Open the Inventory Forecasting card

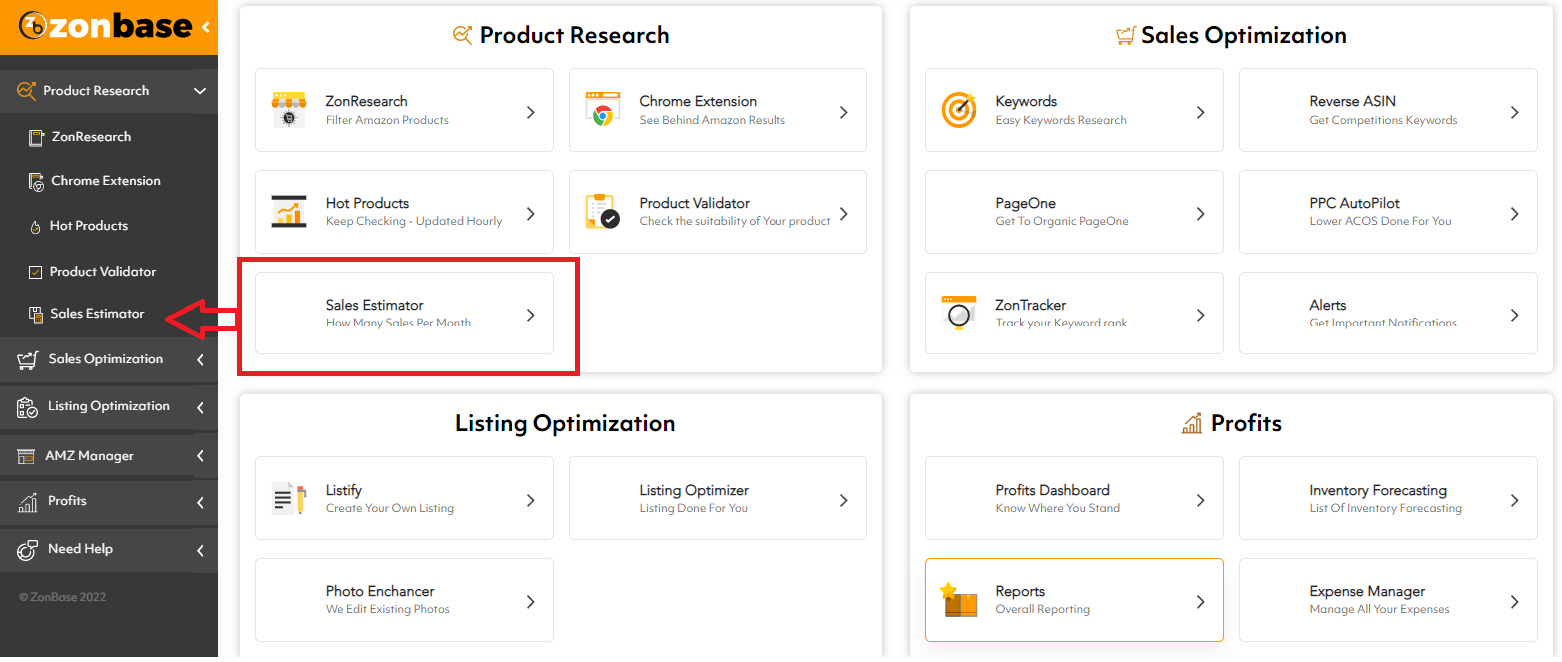point(1388,498)
